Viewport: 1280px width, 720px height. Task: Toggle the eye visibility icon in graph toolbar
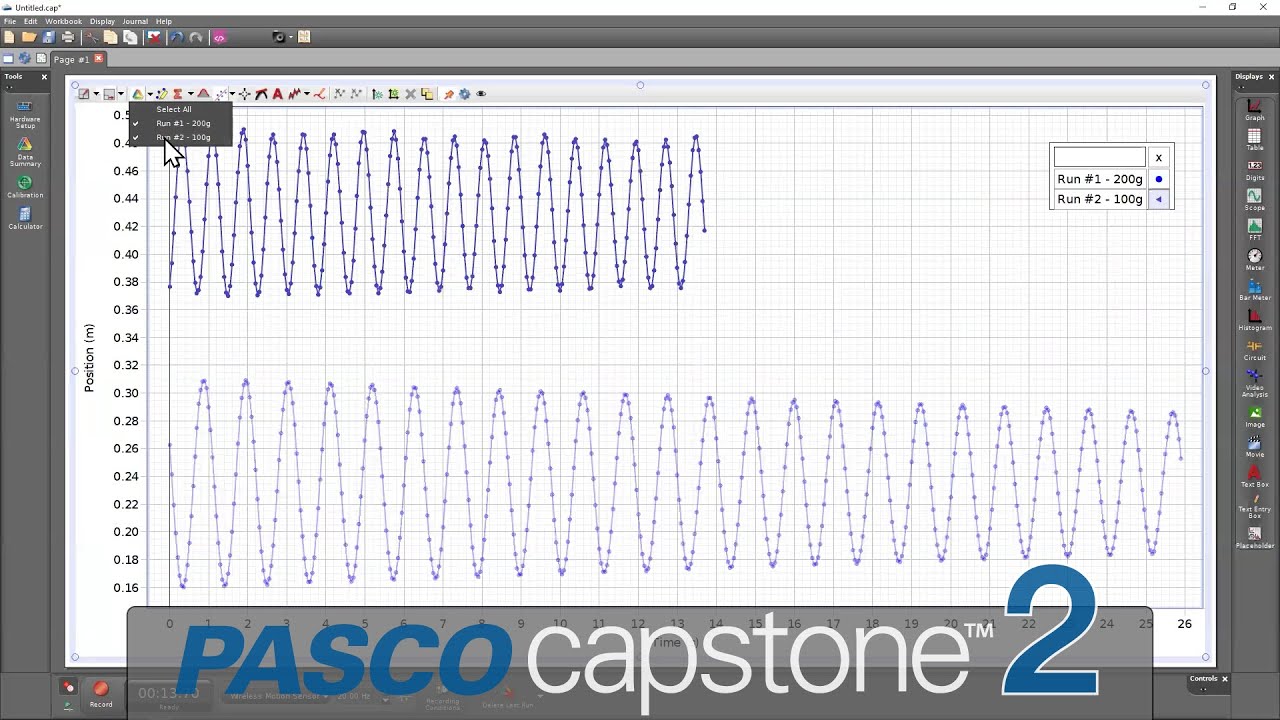(x=481, y=94)
